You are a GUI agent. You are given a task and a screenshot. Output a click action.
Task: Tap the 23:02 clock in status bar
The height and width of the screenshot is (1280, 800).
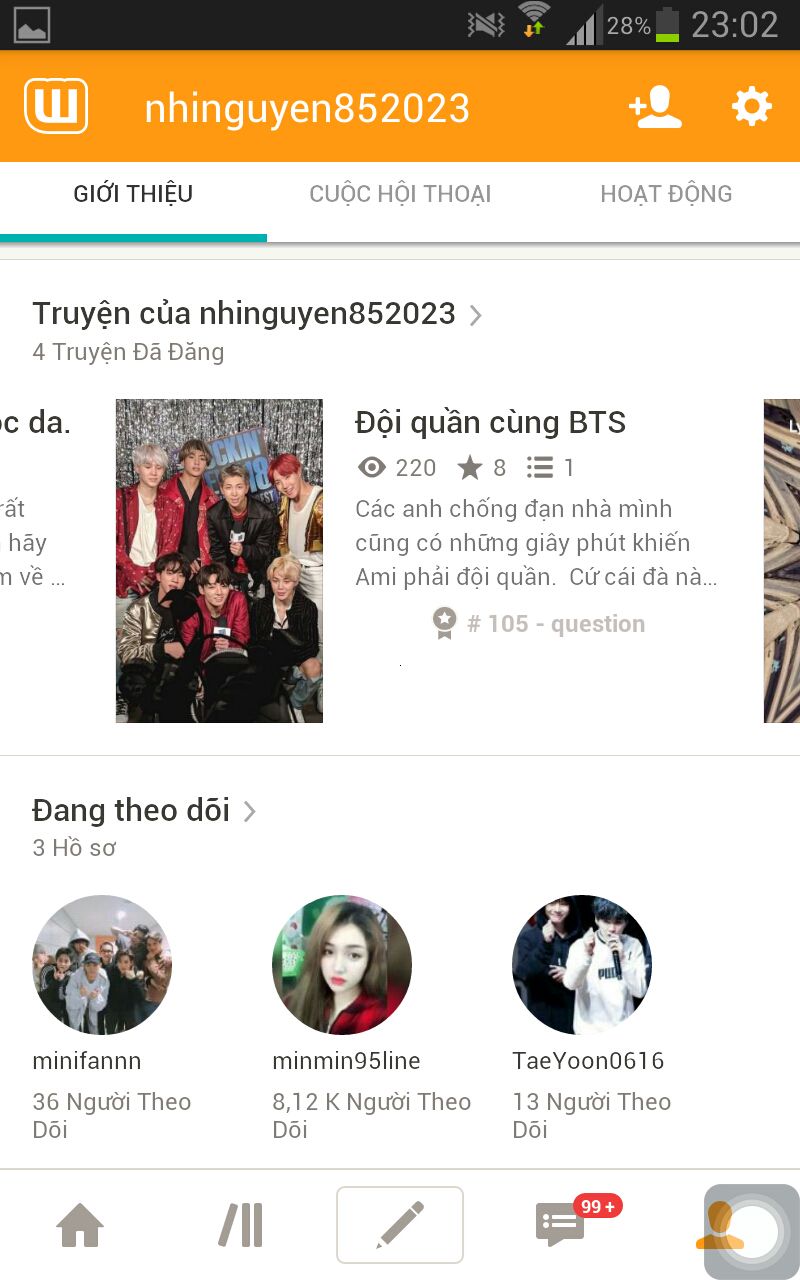pyautogui.click(x=735, y=25)
